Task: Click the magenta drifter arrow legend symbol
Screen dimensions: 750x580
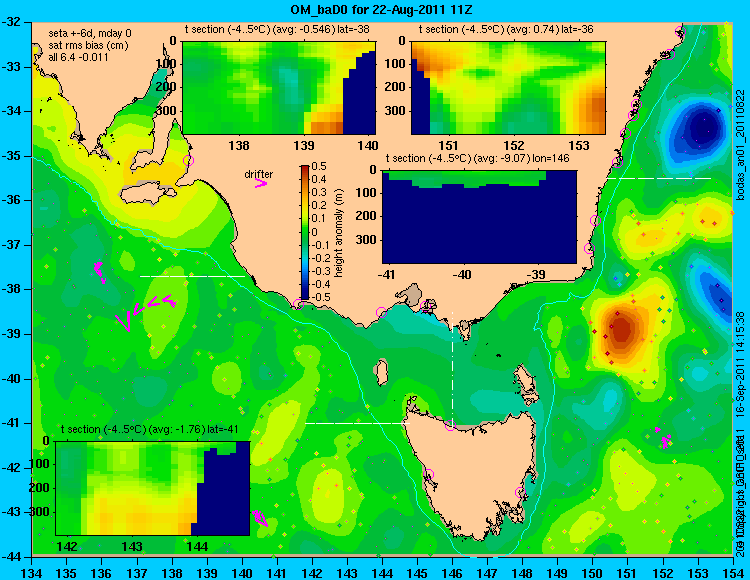Action: pos(261,183)
